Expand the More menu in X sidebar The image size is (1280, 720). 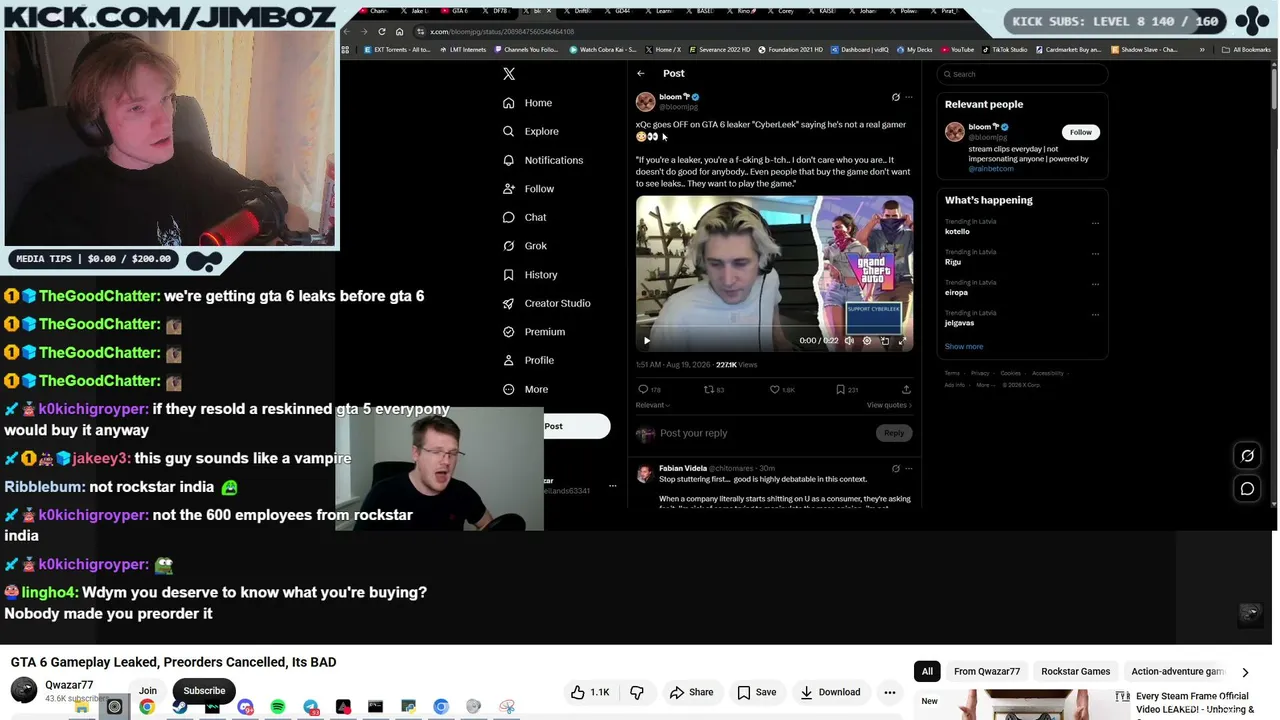(x=526, y=389)
